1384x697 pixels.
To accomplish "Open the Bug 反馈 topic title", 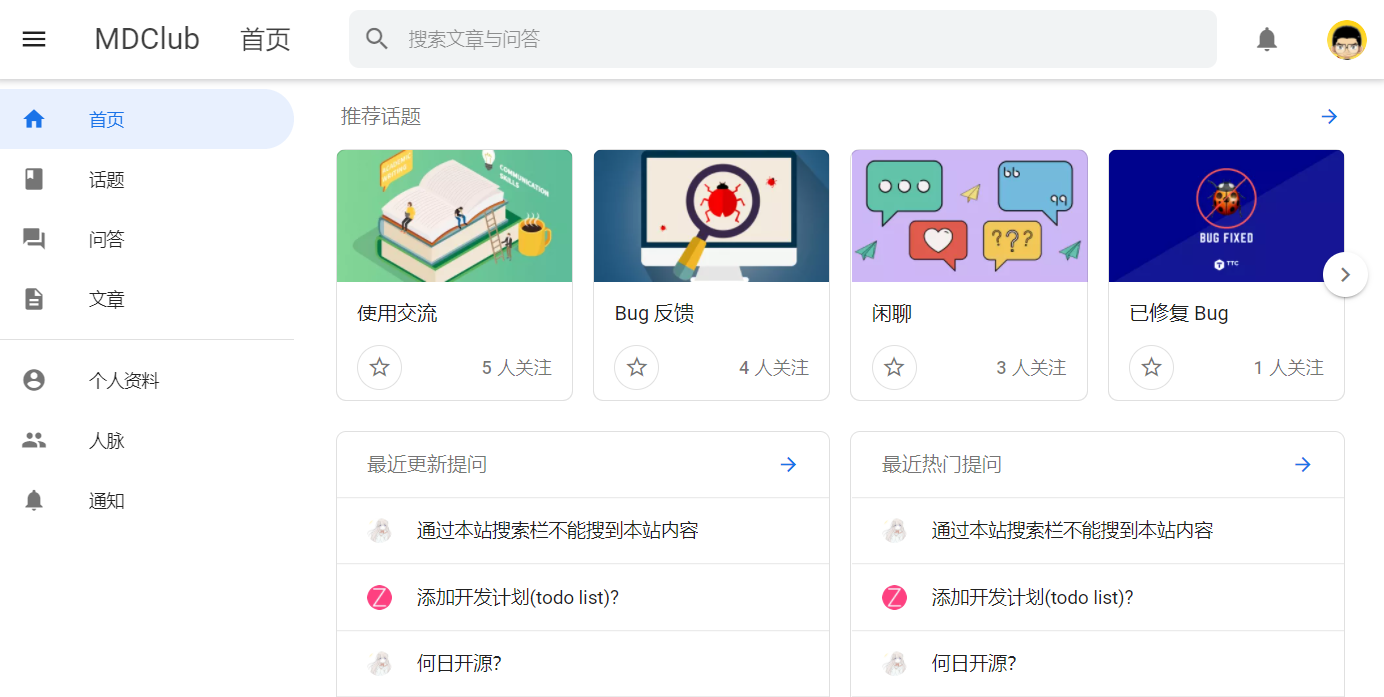I will [x=654, y=313].
